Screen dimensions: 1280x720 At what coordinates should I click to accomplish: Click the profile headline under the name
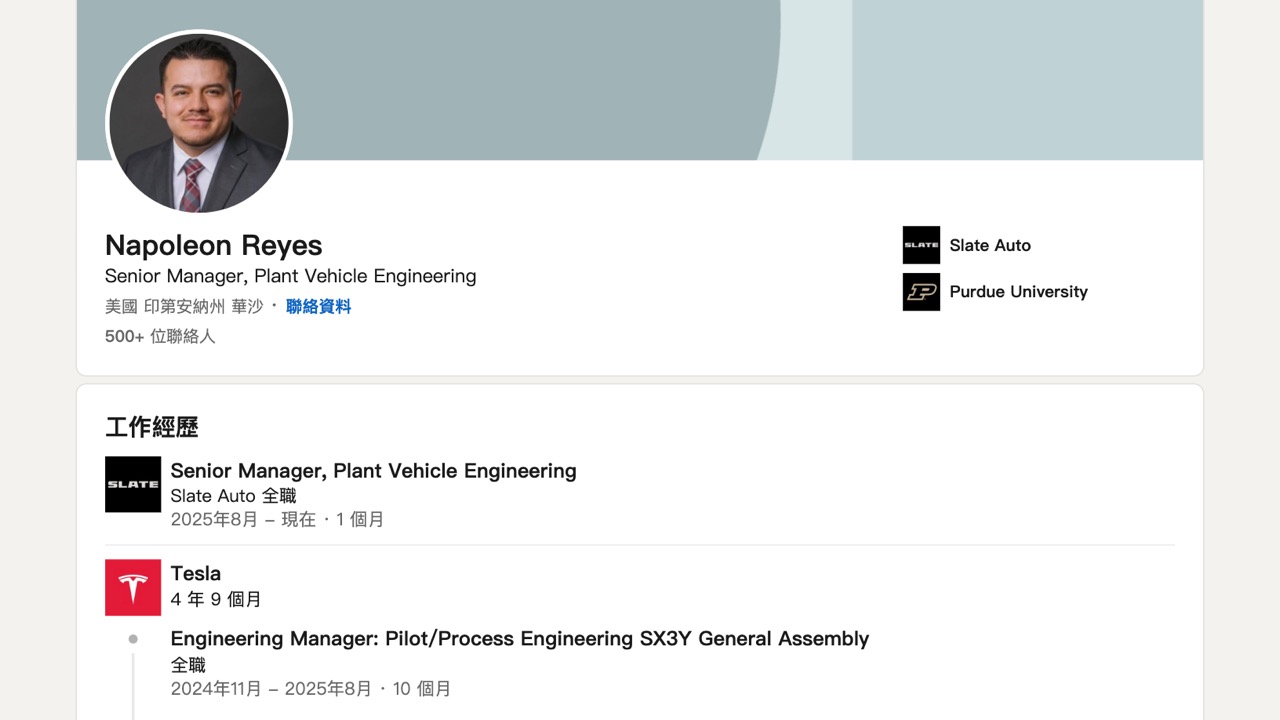tap(290, 276)
